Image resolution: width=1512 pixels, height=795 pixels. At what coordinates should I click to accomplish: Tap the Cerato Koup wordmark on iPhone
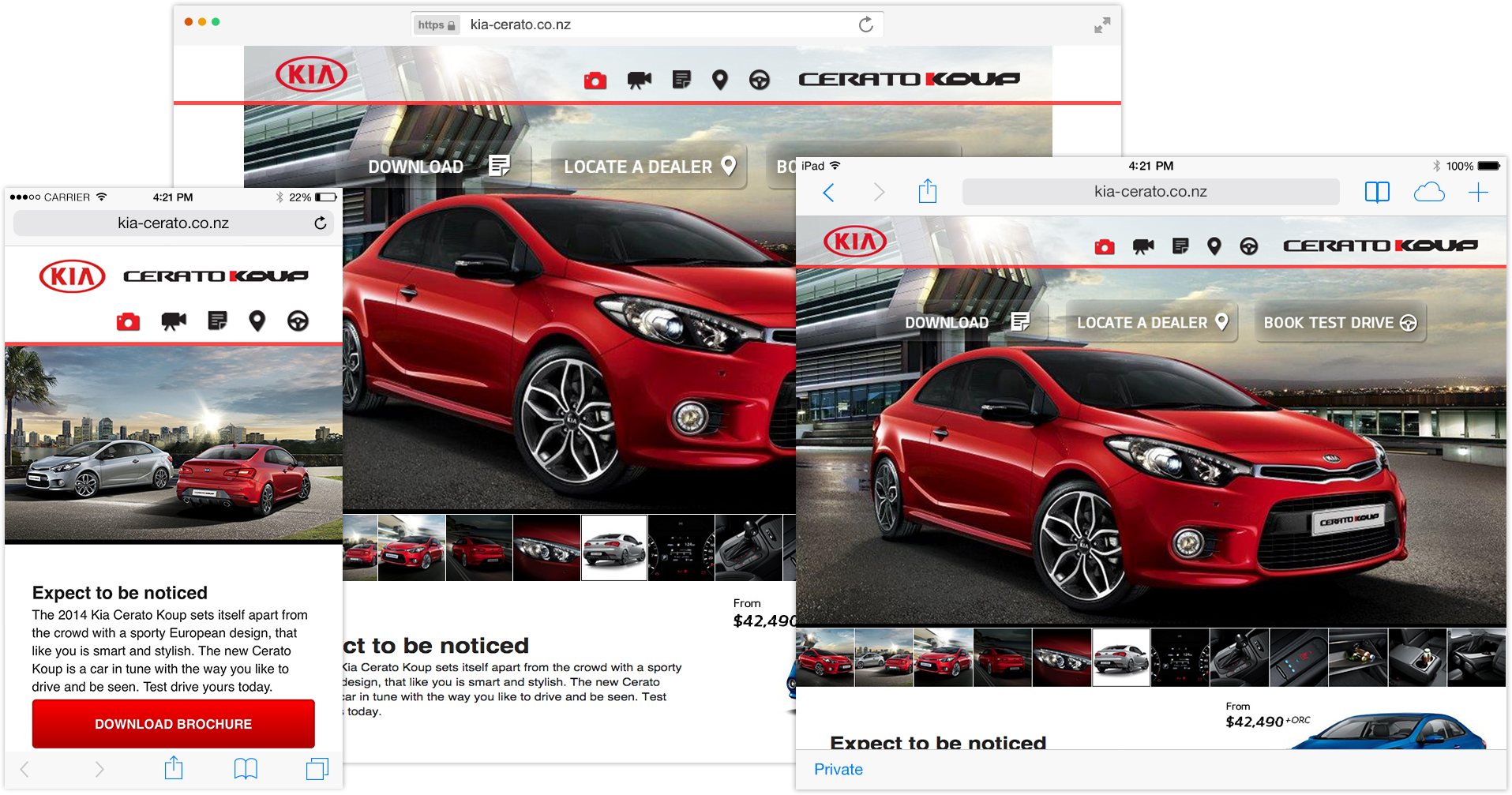[x=216, y=276]
